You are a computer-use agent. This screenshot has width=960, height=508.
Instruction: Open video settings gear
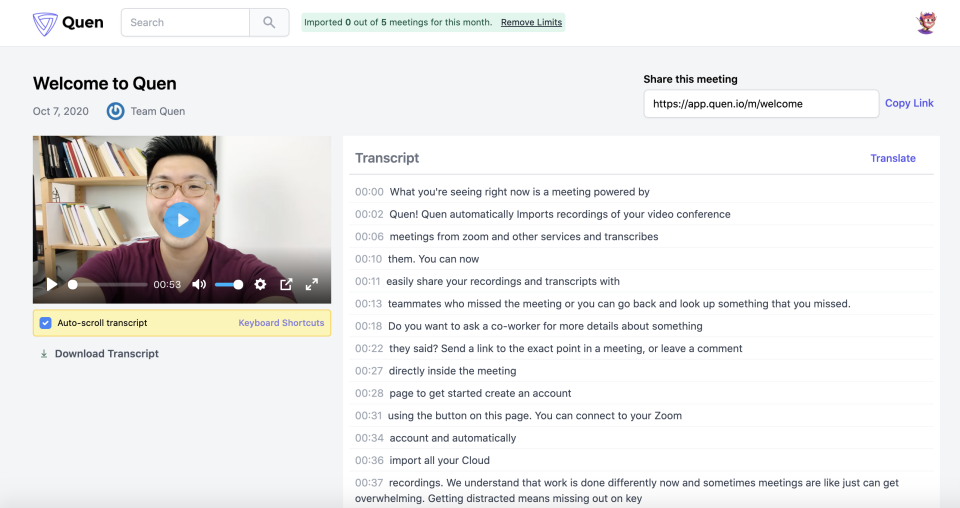click(260, 285)
